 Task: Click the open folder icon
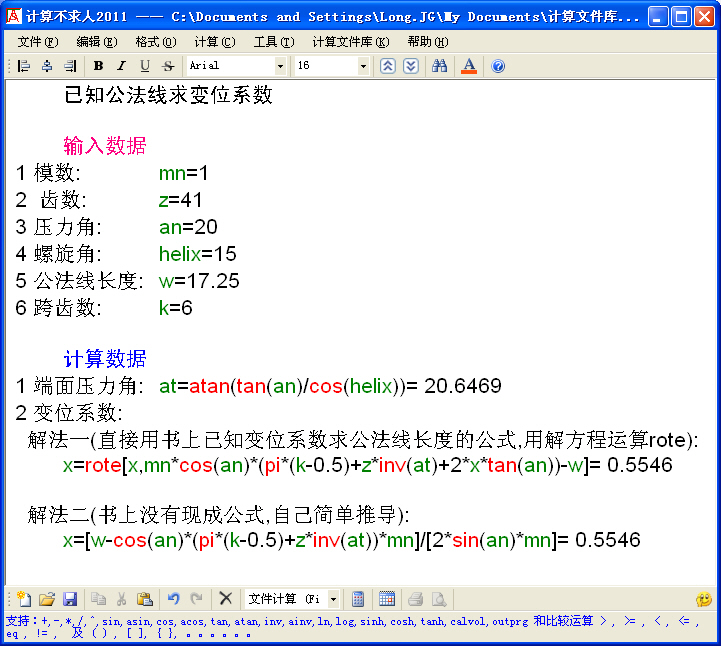tap(46, 599)
